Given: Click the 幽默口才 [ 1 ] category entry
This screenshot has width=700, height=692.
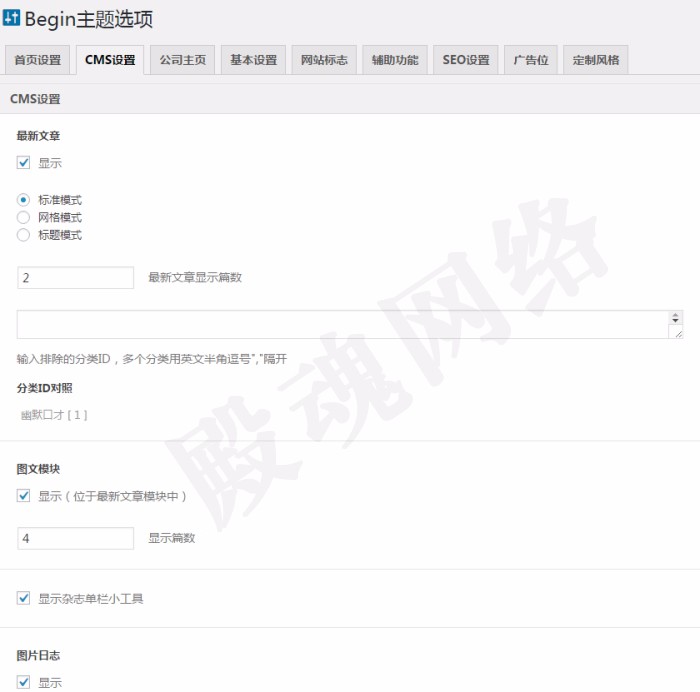Looking at the screenshot, I should coord(54,415).
